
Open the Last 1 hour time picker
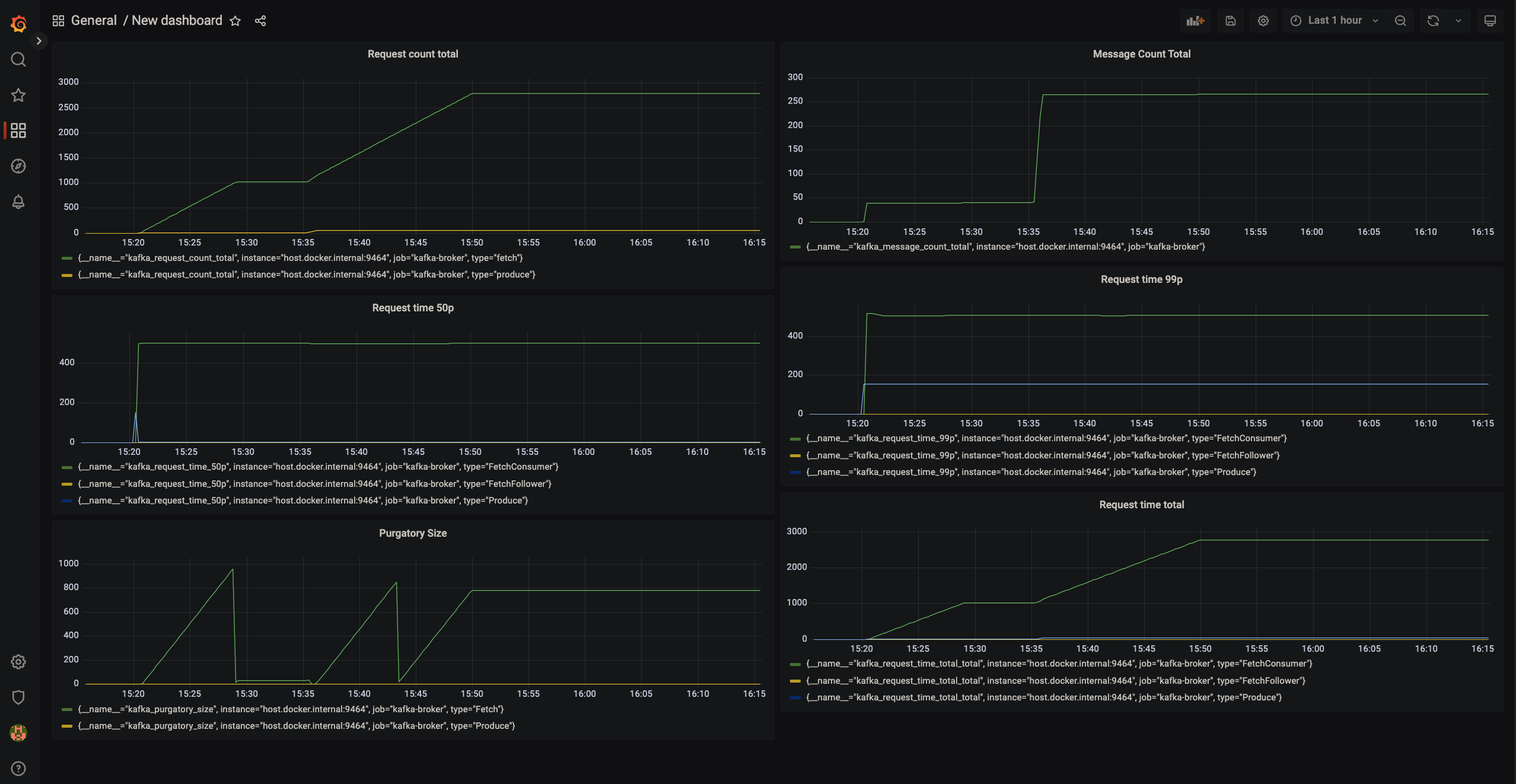[1333, 20]
